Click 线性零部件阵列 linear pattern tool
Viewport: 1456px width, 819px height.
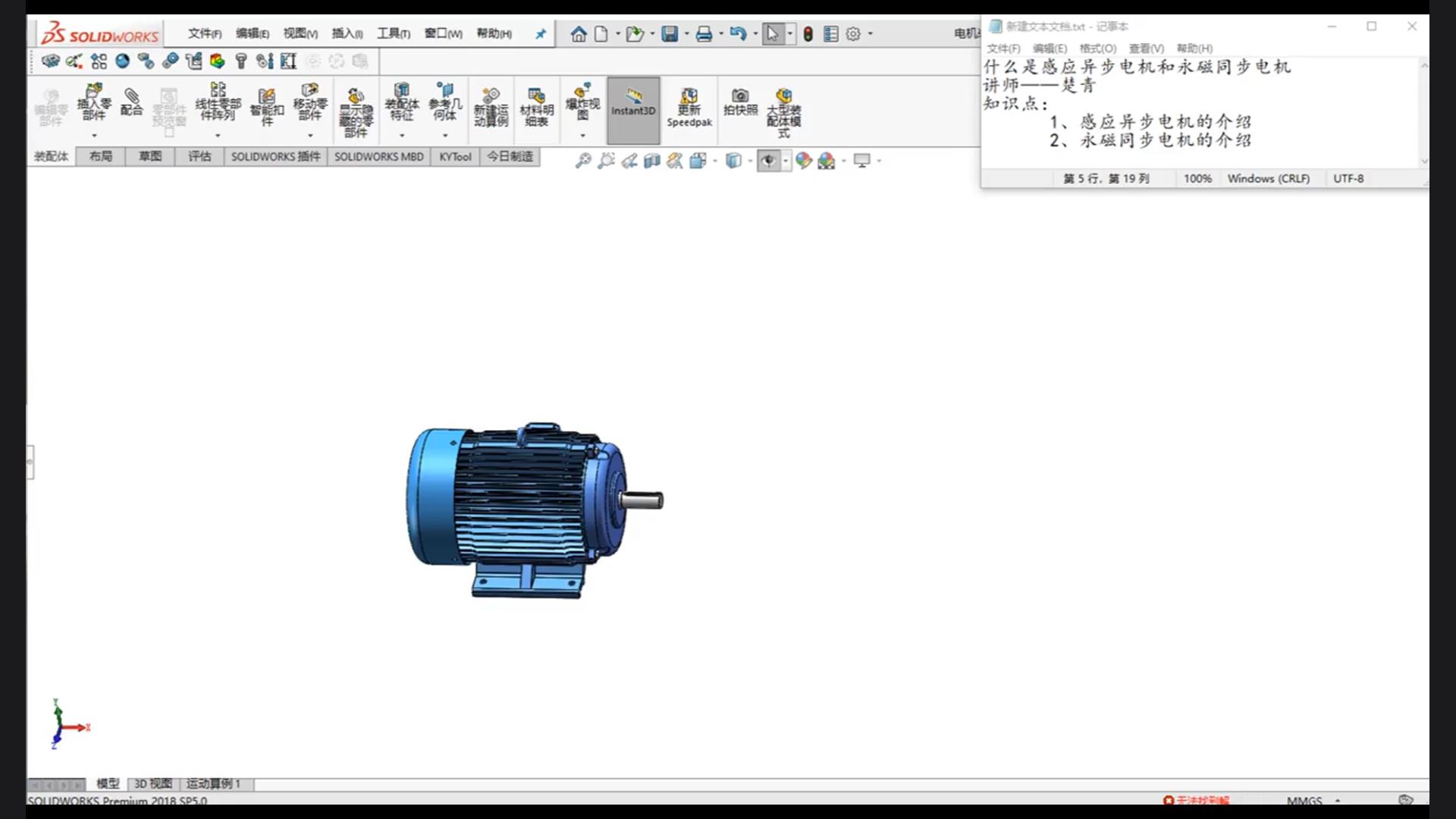click(218, 102)
